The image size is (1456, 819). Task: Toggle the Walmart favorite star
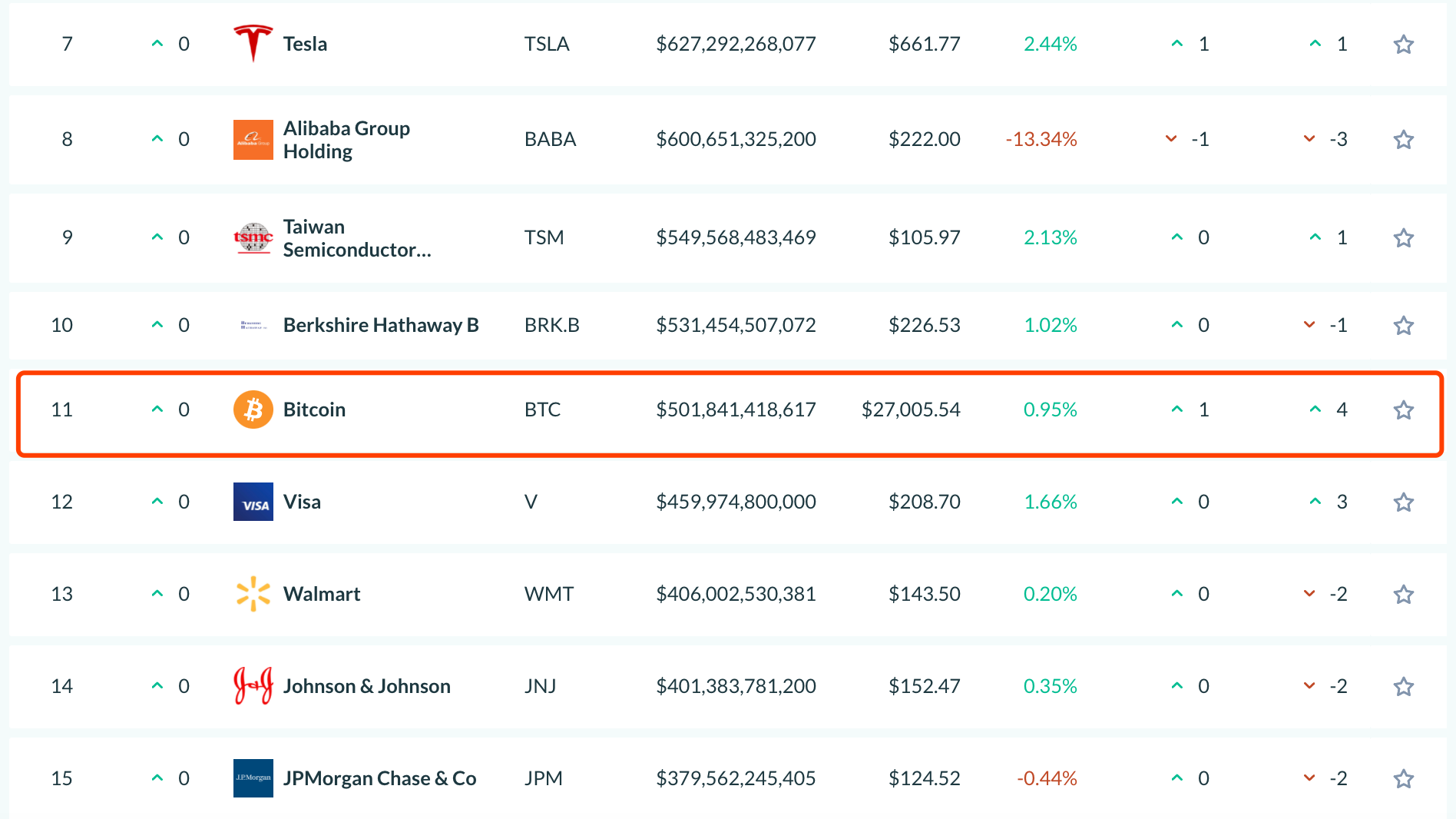1404,594
